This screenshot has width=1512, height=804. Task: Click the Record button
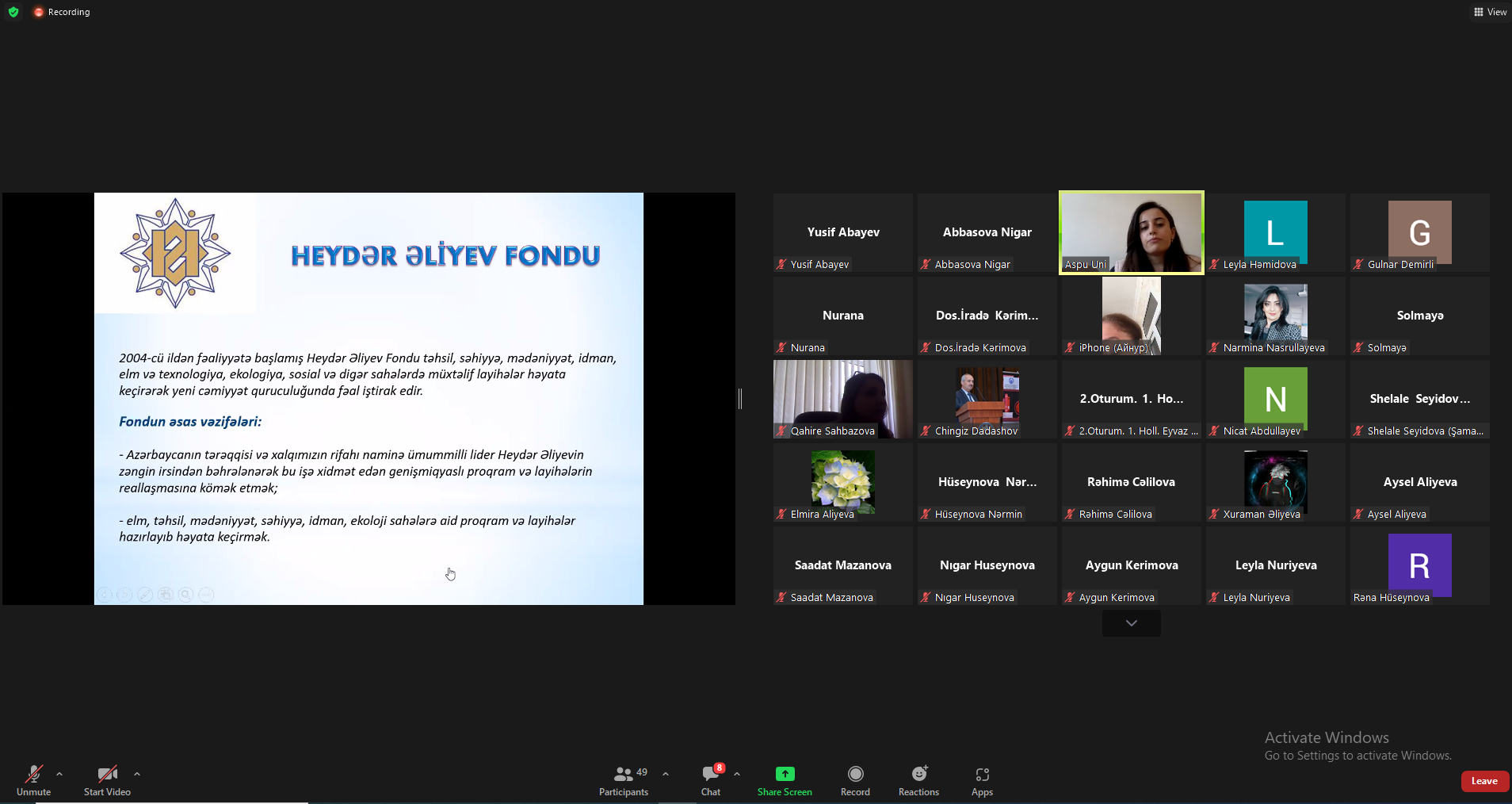tap(855, 780)
